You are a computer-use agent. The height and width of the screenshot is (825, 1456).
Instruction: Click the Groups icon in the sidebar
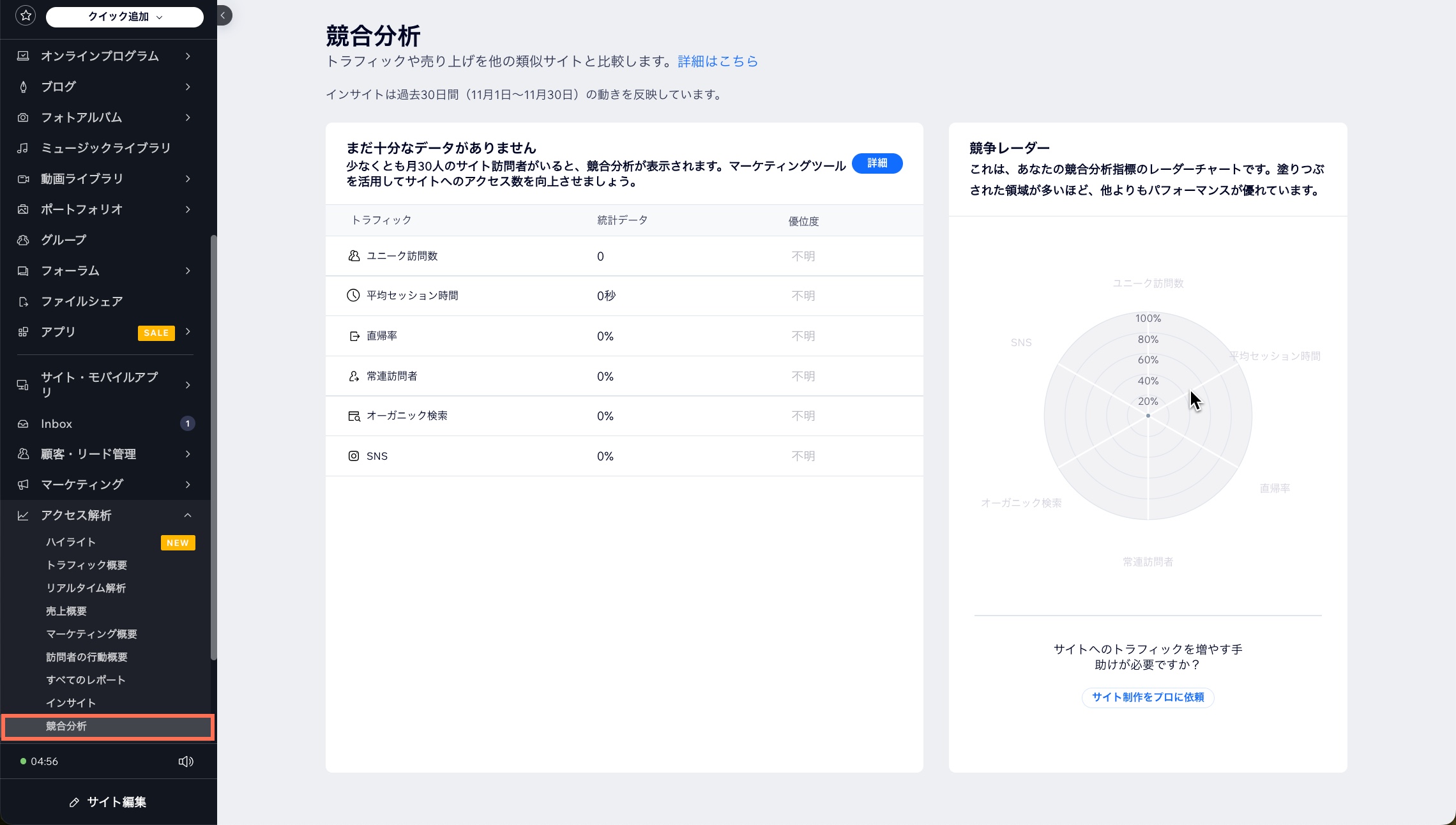(x=23, y=240)
